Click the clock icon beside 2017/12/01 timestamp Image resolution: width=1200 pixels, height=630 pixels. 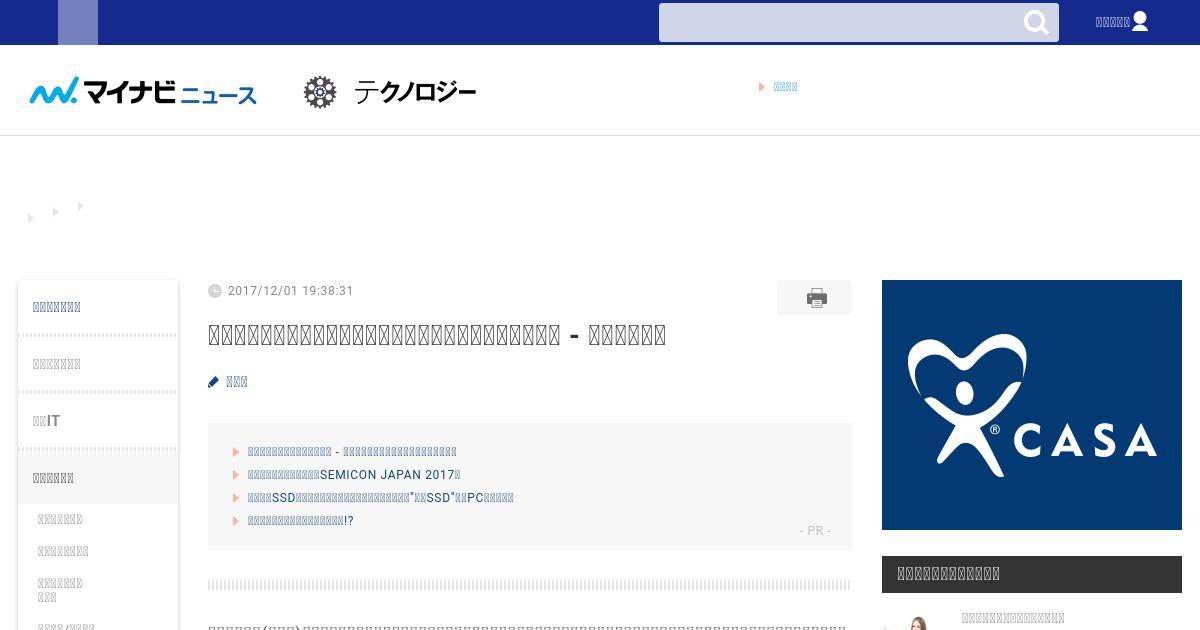tap(215, 291)
